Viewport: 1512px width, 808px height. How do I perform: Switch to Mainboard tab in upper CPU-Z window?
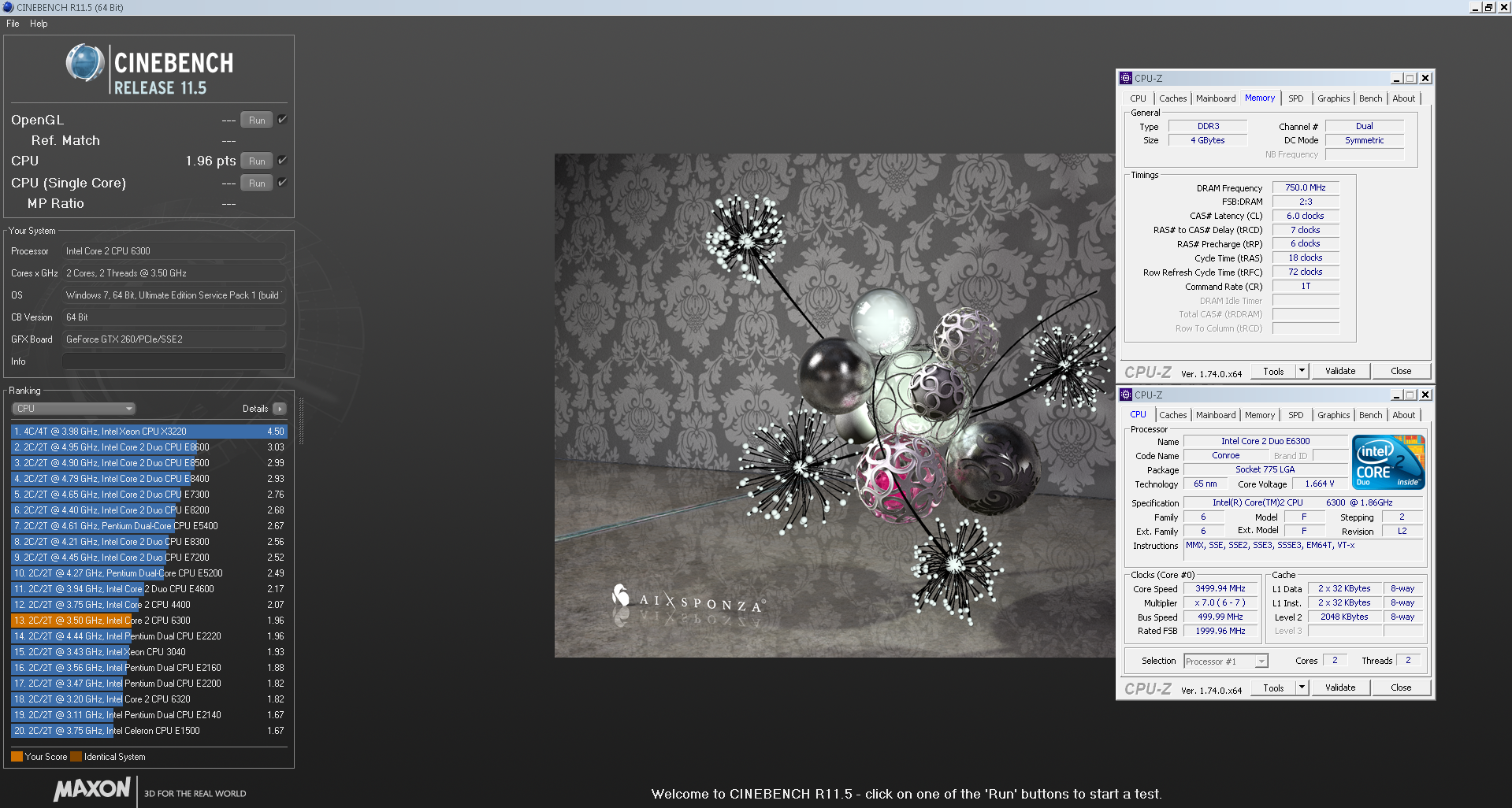coord(1216,98)
